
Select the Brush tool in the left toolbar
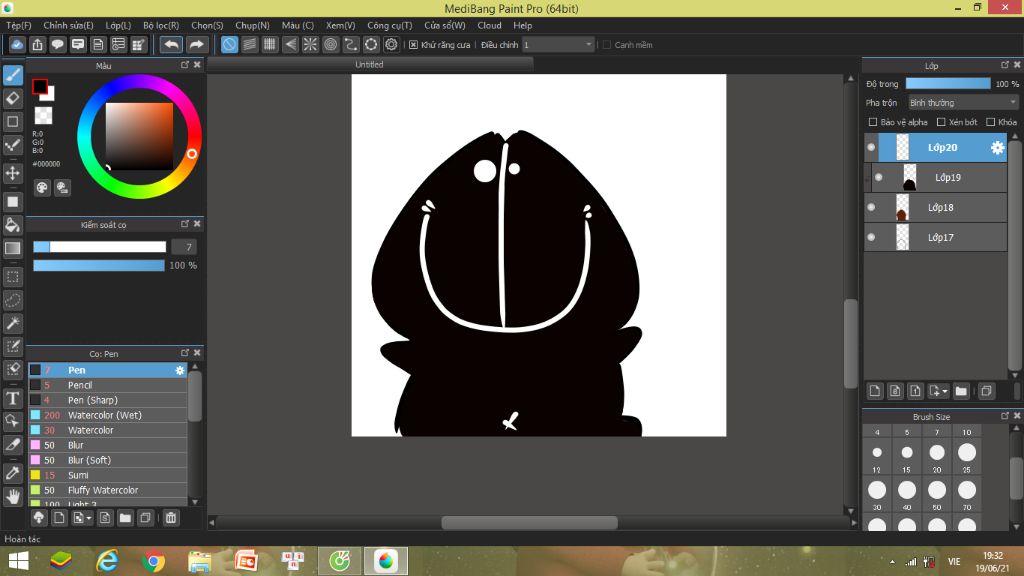click(13, 75)
